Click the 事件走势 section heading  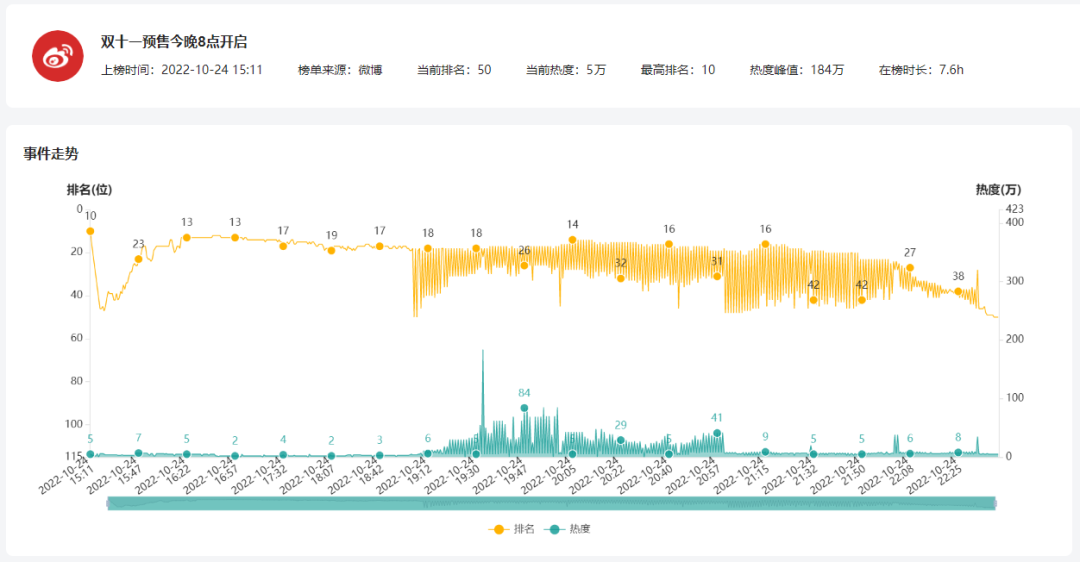(x=51, y=154)
